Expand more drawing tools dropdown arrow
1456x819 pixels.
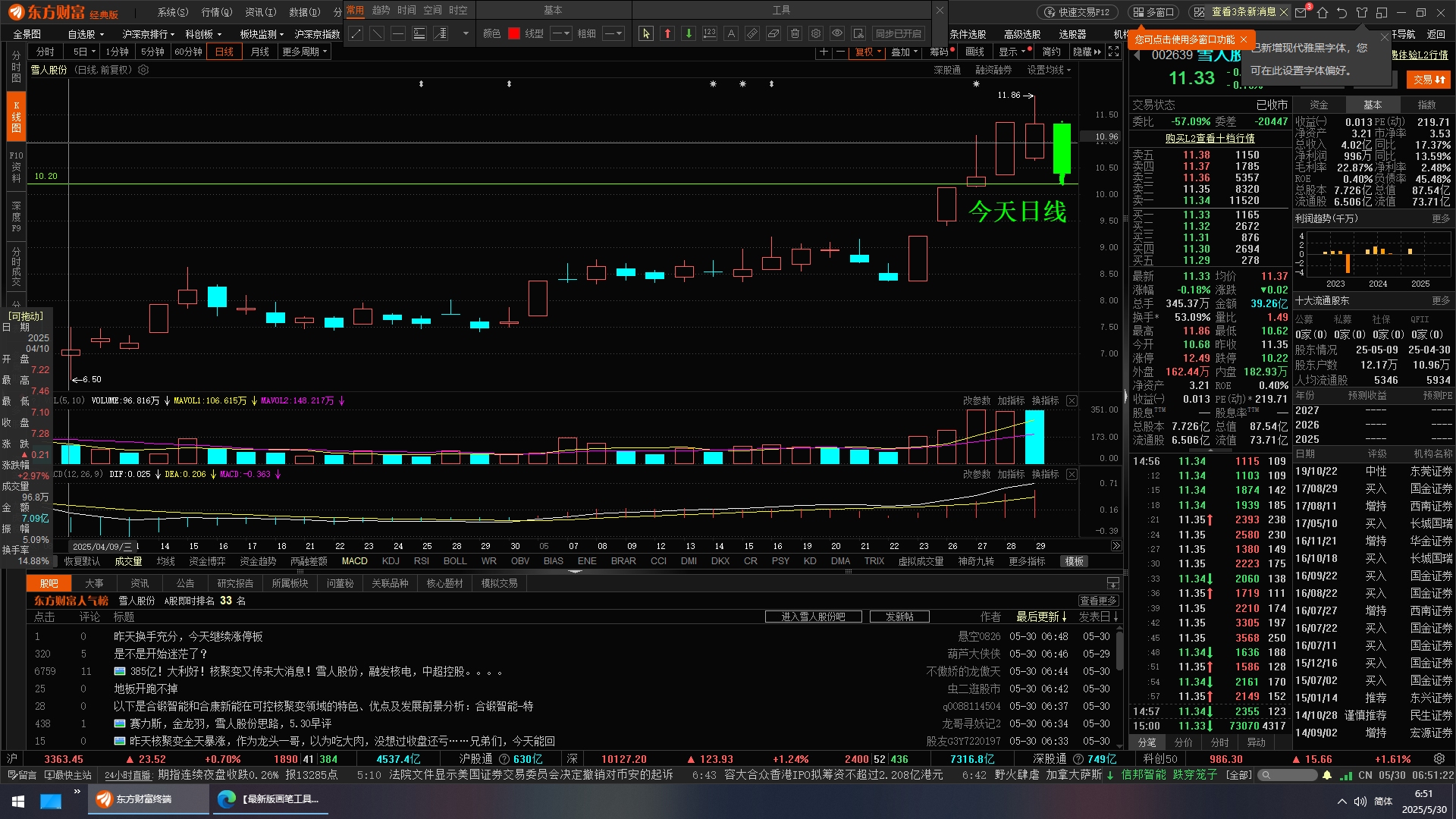pos(466,33)
